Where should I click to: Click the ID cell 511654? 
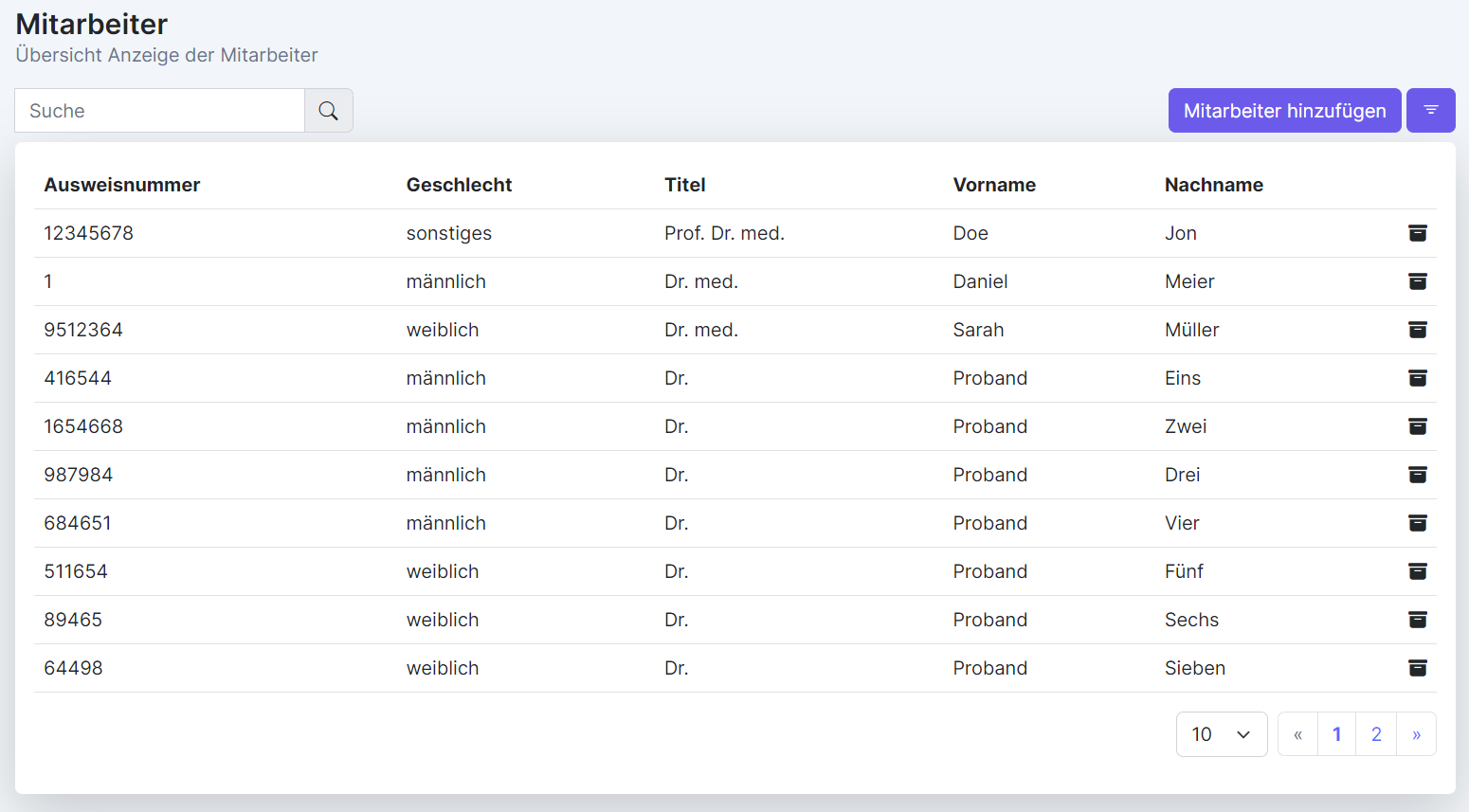point(76,571)
